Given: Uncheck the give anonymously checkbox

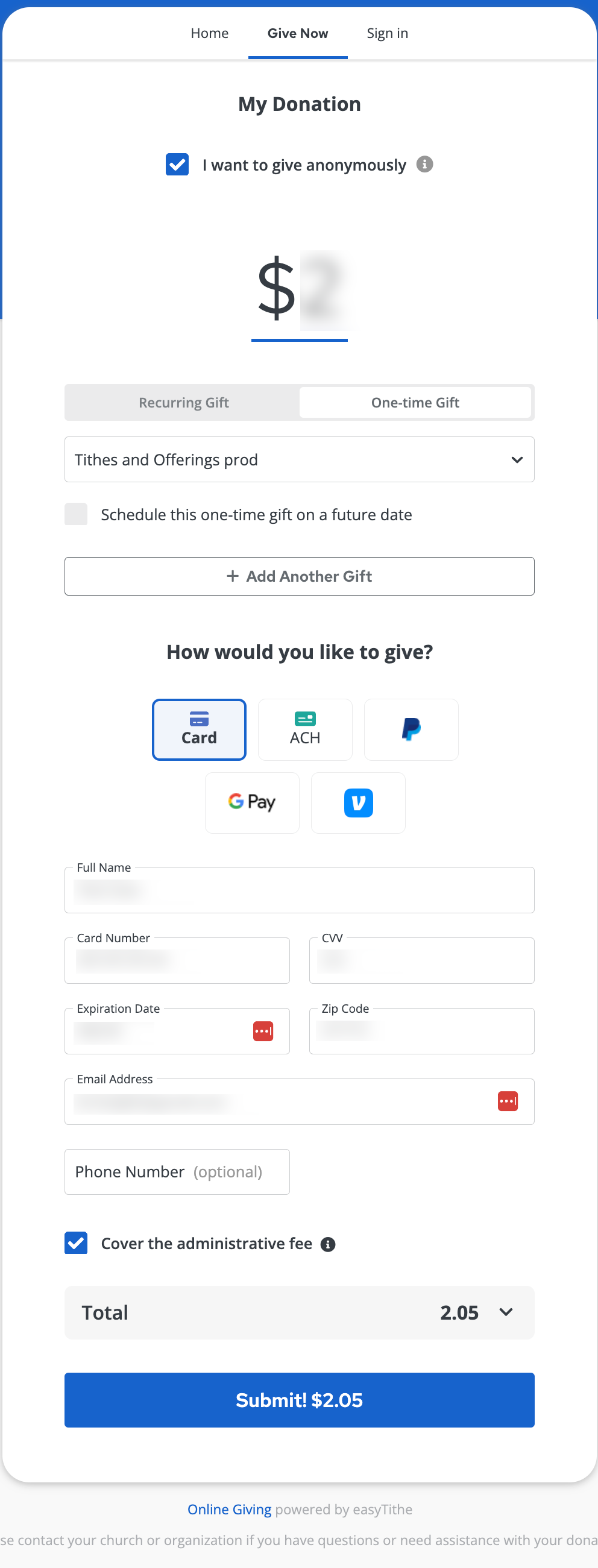Looking at the screenshot, I should 177,165.
